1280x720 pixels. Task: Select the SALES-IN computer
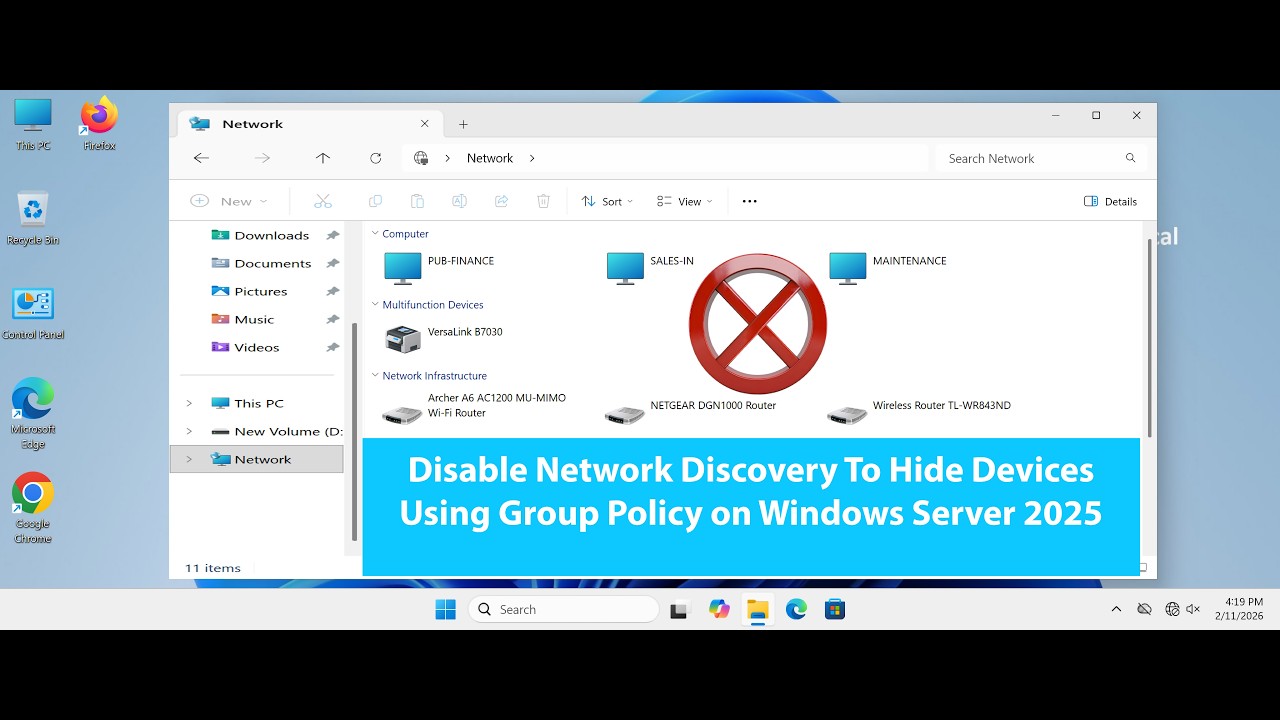tap(651, 268)
